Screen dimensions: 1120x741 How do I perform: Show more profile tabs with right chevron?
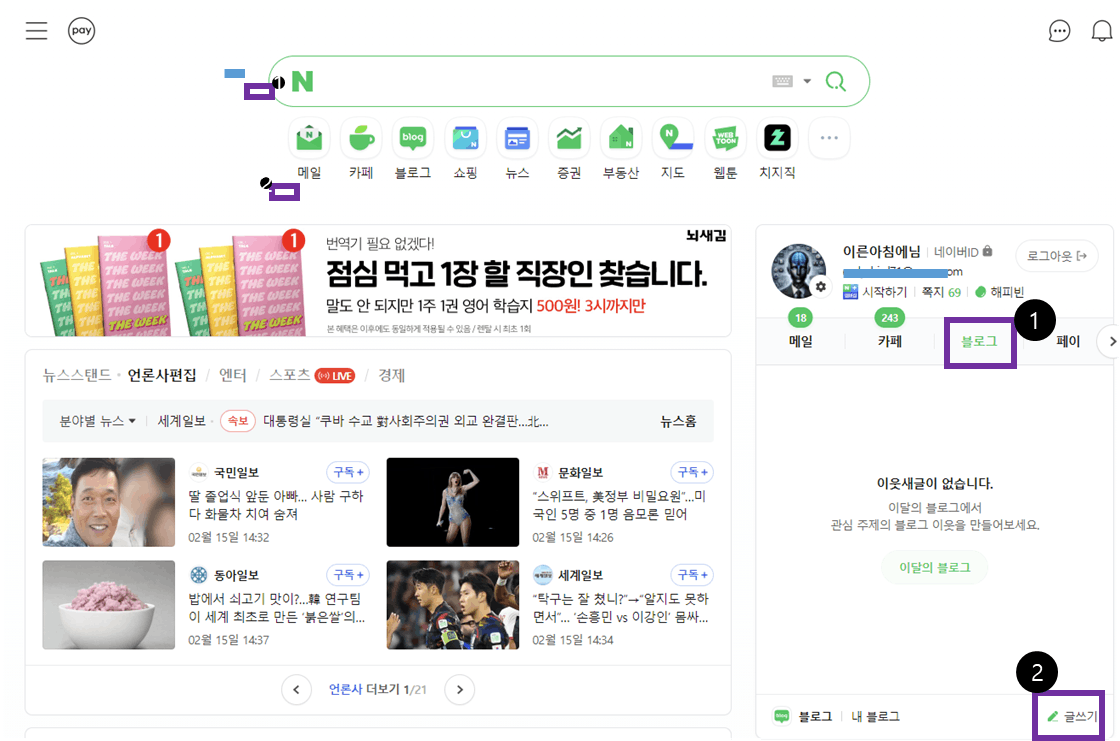(x=1111, y=342)
